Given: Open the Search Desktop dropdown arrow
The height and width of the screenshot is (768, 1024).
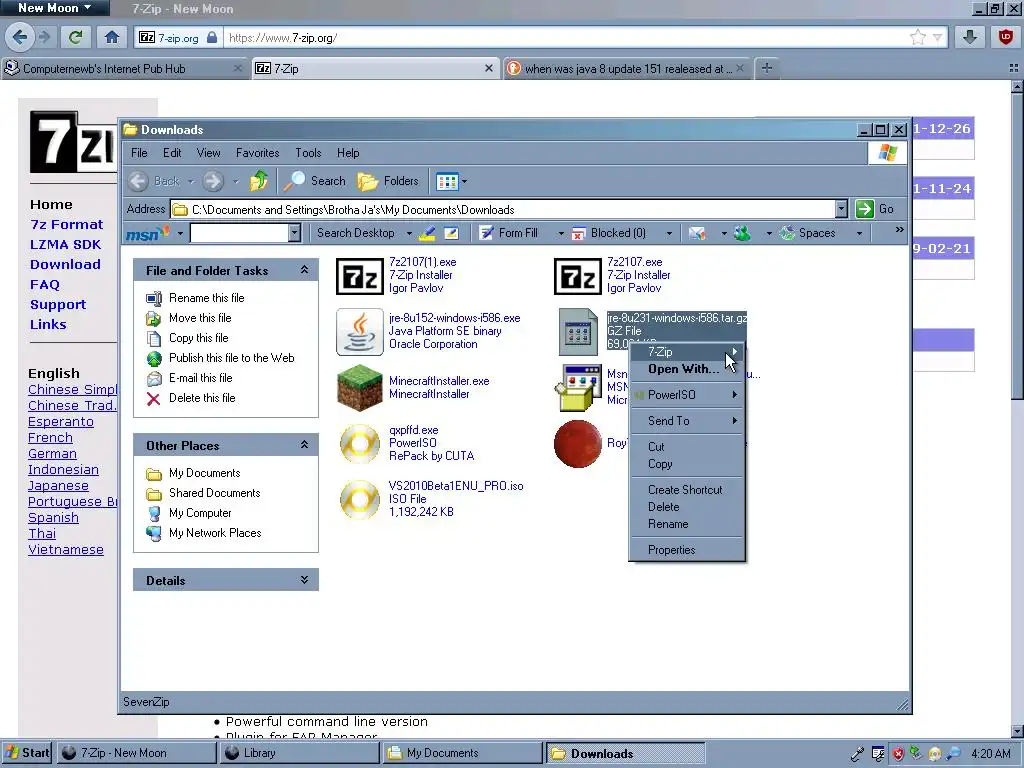Looking at the screenshot, I should coord(409,233).
